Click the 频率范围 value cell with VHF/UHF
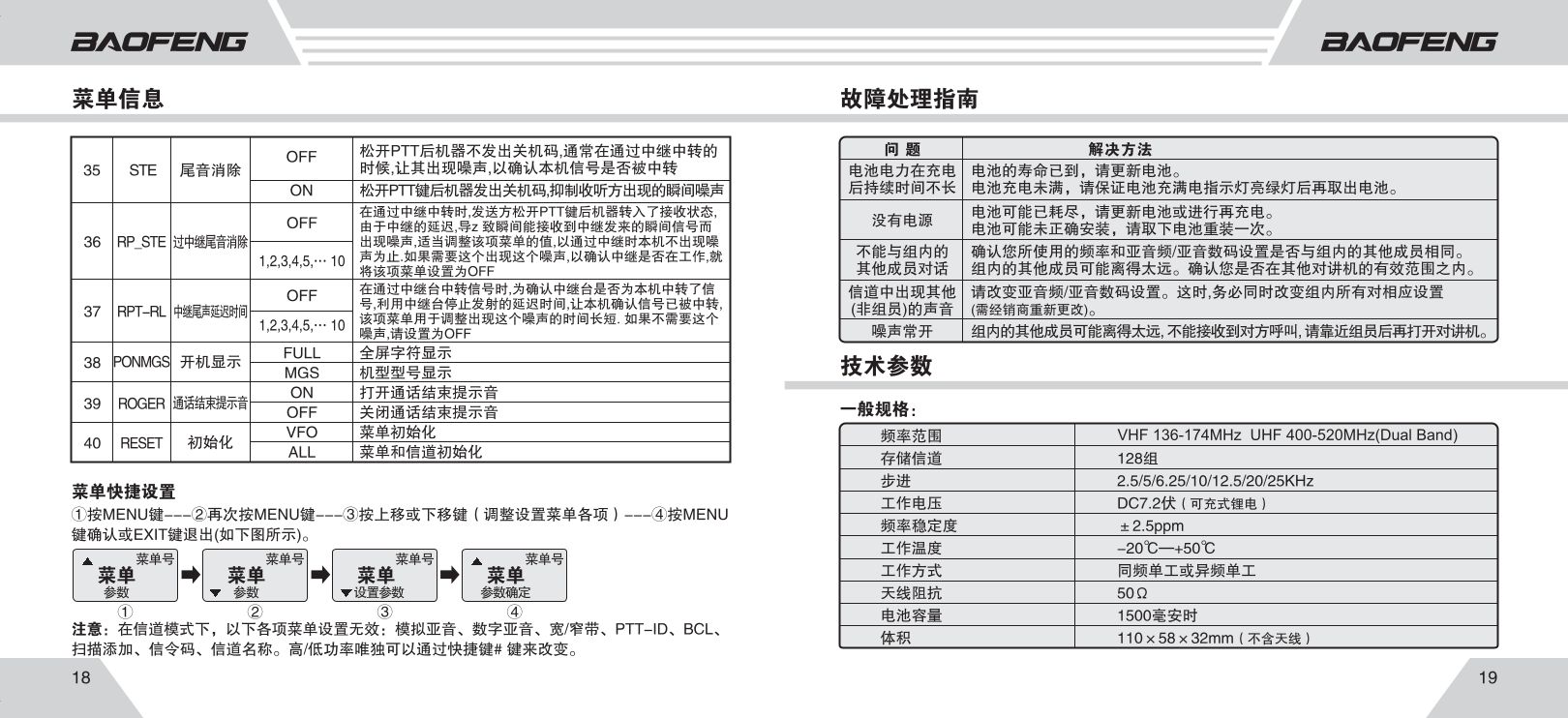Screen dimensions: 1568x718 coord(1286,435)
